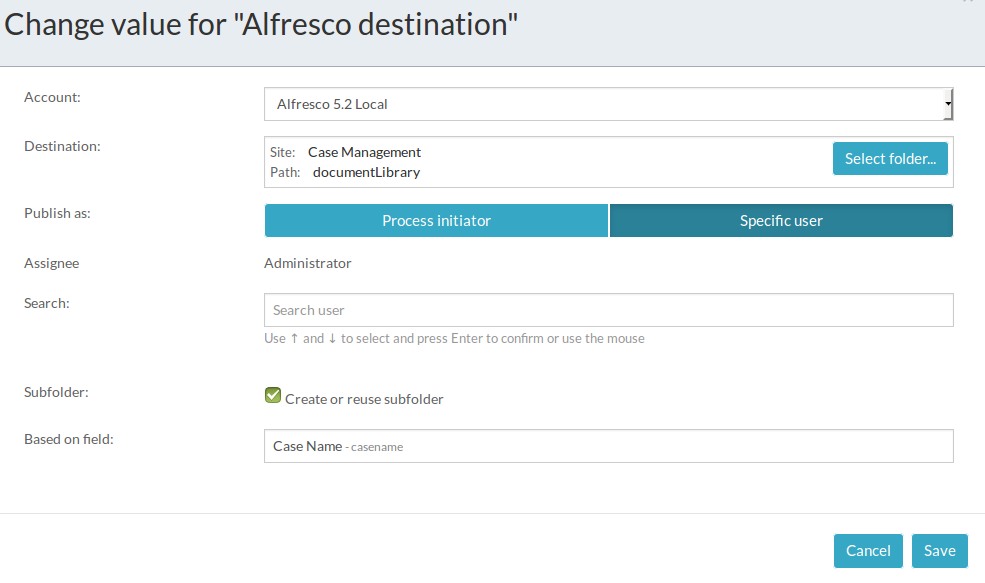This screenshot has height=583, width=985.
Task: Click the Select folder... button
Action: pyautogui.click(x=890, y=159)
